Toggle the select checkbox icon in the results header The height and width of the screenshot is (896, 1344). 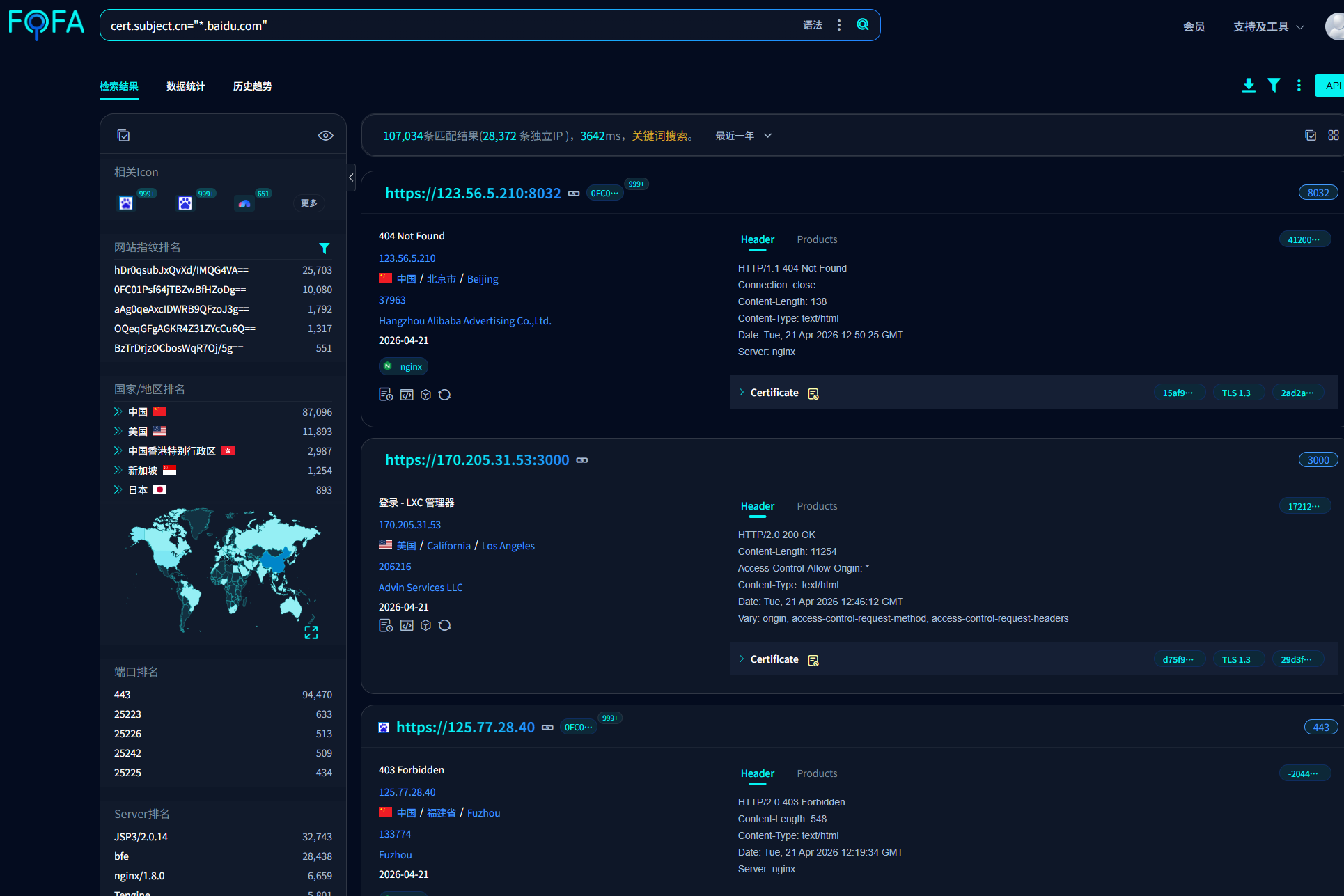(x=1311, y=135)
